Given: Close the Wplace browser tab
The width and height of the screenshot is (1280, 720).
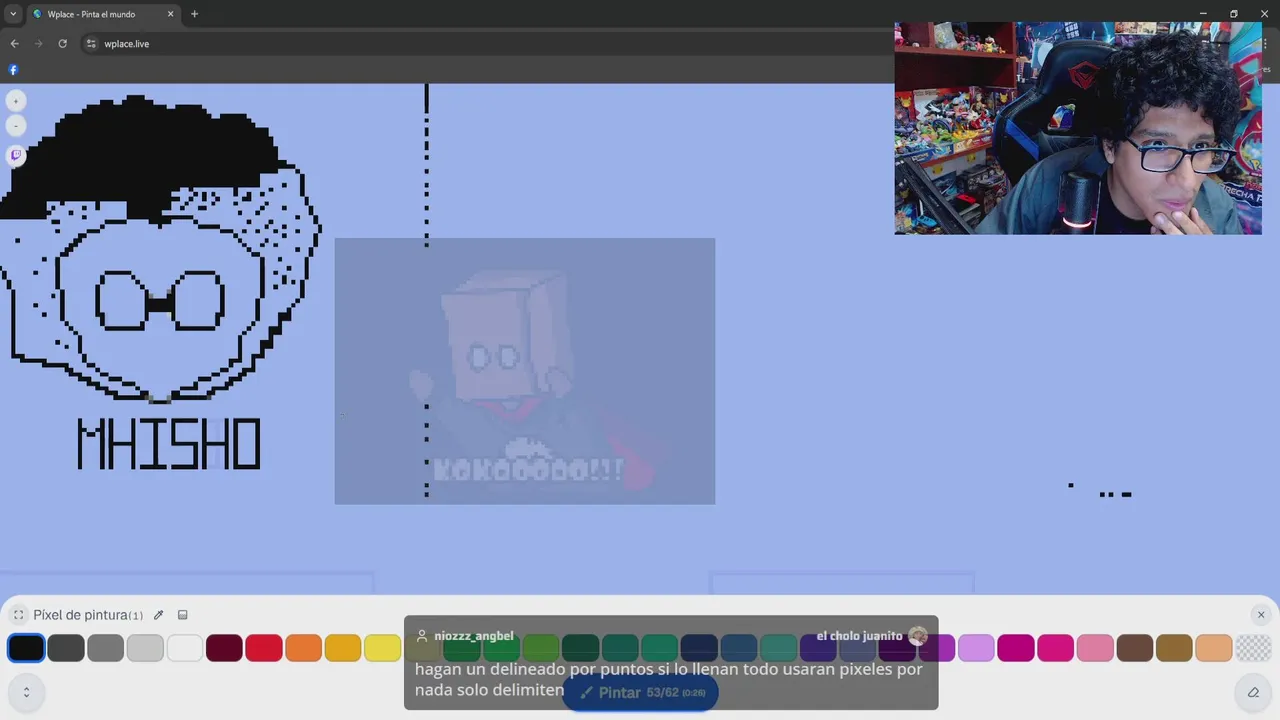Looking at the screenshot, I should coord(170,14).
